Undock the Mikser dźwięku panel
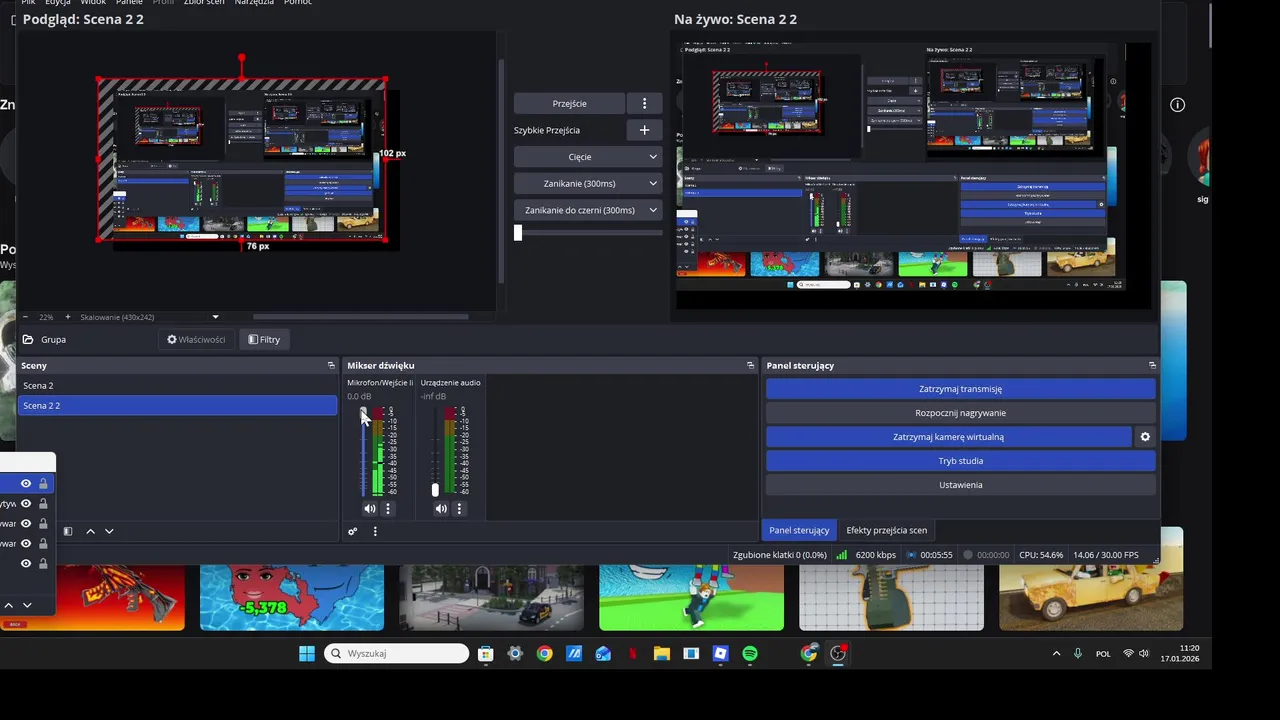1280x720 pixels. 750,366
